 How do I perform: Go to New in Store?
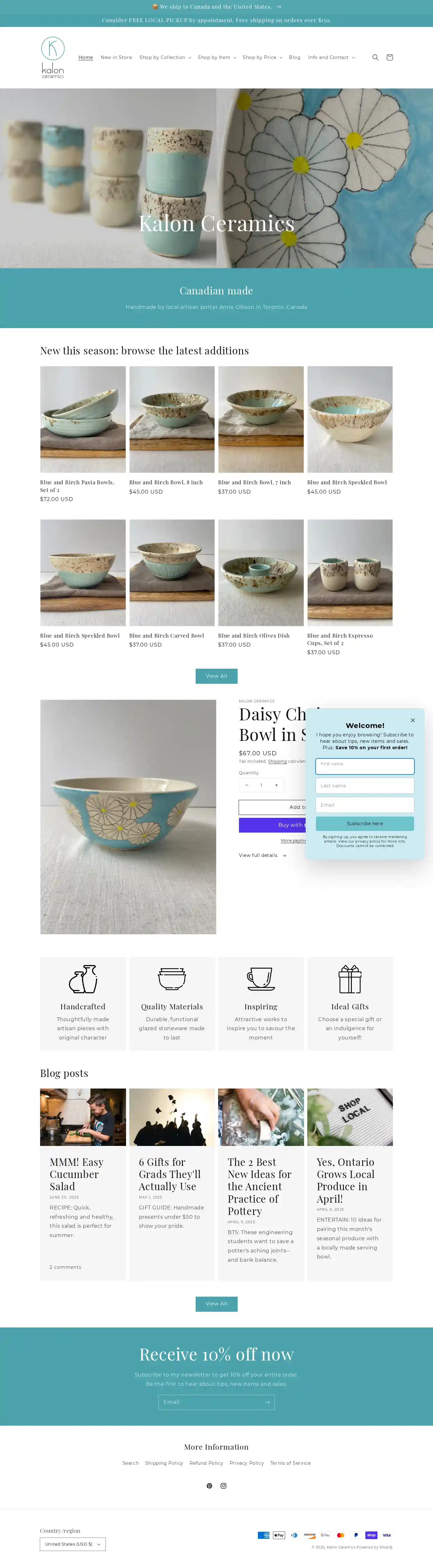[x=116, y=57]
